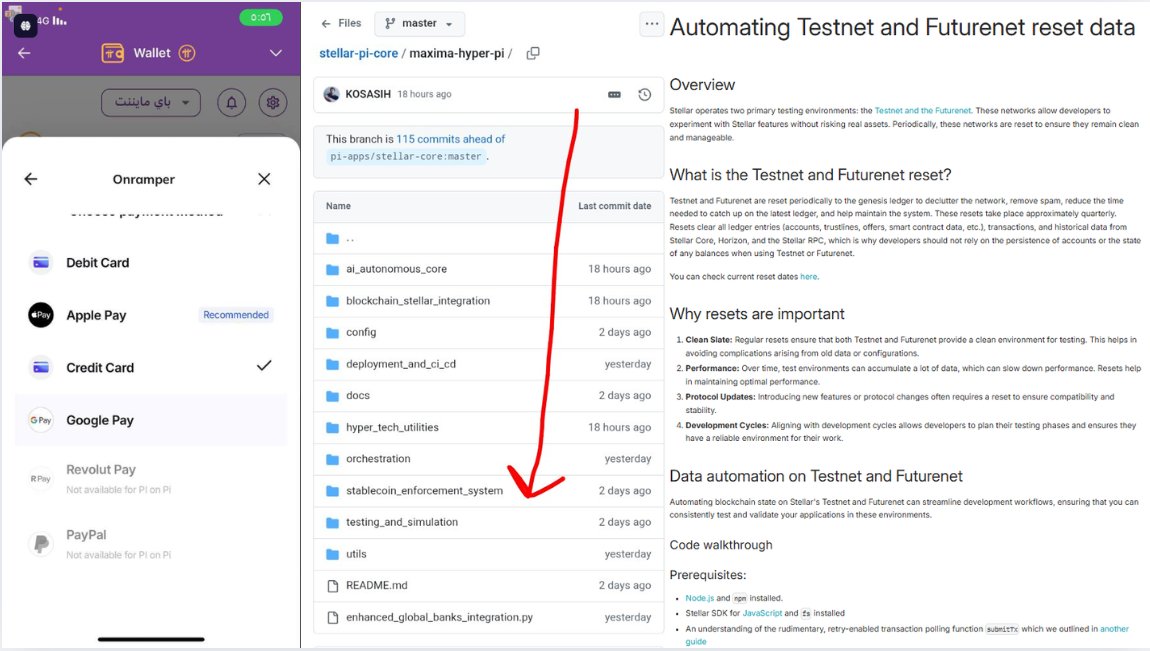Open the Node.js prerequisite link
The image size is (1150, 651).
(700, 598)
